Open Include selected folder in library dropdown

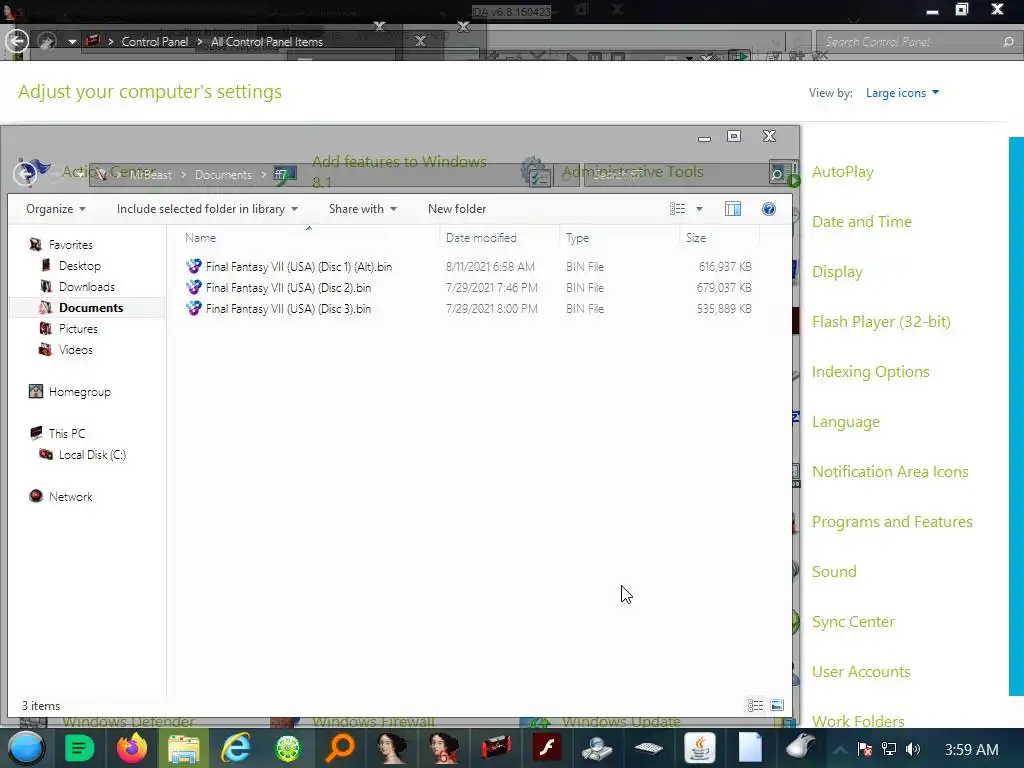click(207, 209)
